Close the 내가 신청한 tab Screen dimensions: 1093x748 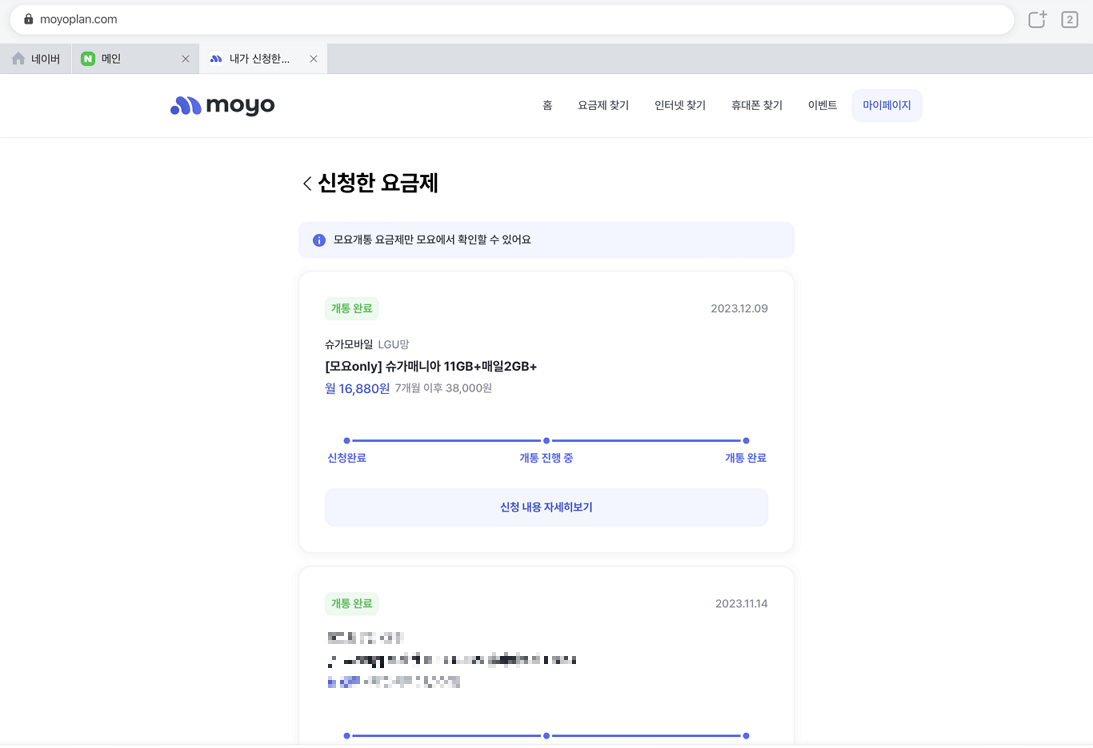click(x=314, y=59)
